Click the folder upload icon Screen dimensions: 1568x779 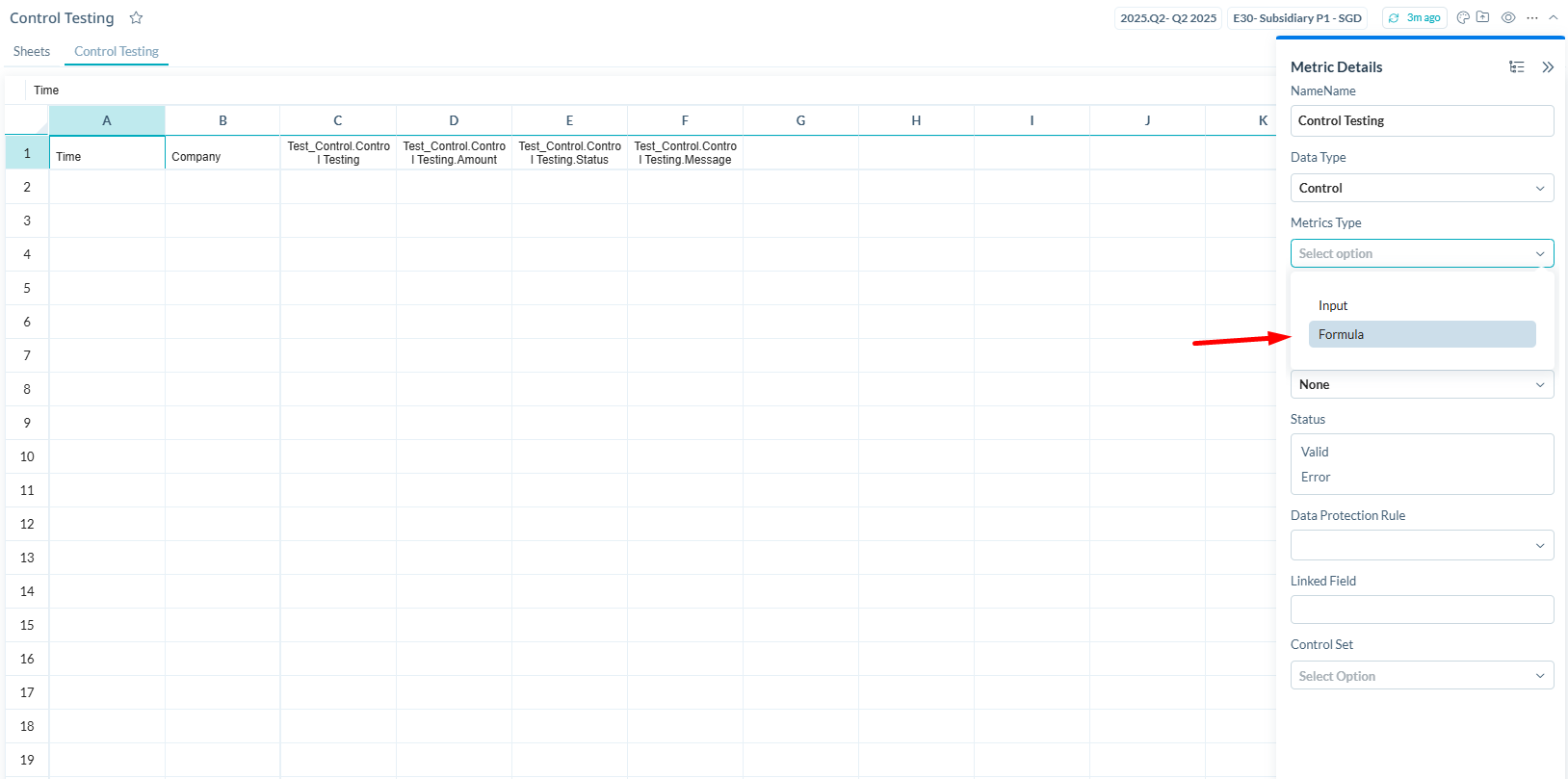(x=1483, y=17)
